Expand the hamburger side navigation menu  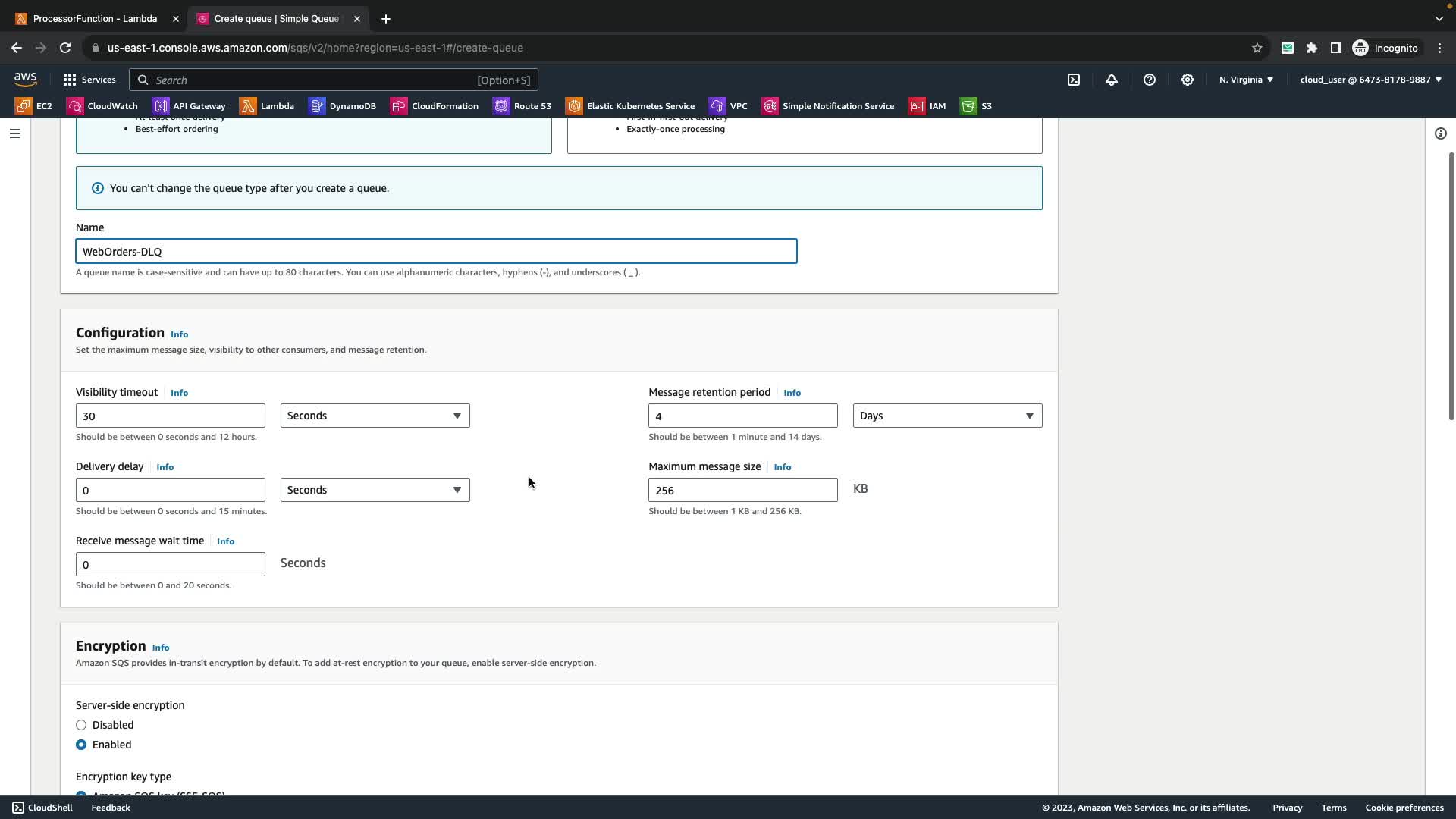[x=15, y=133]
